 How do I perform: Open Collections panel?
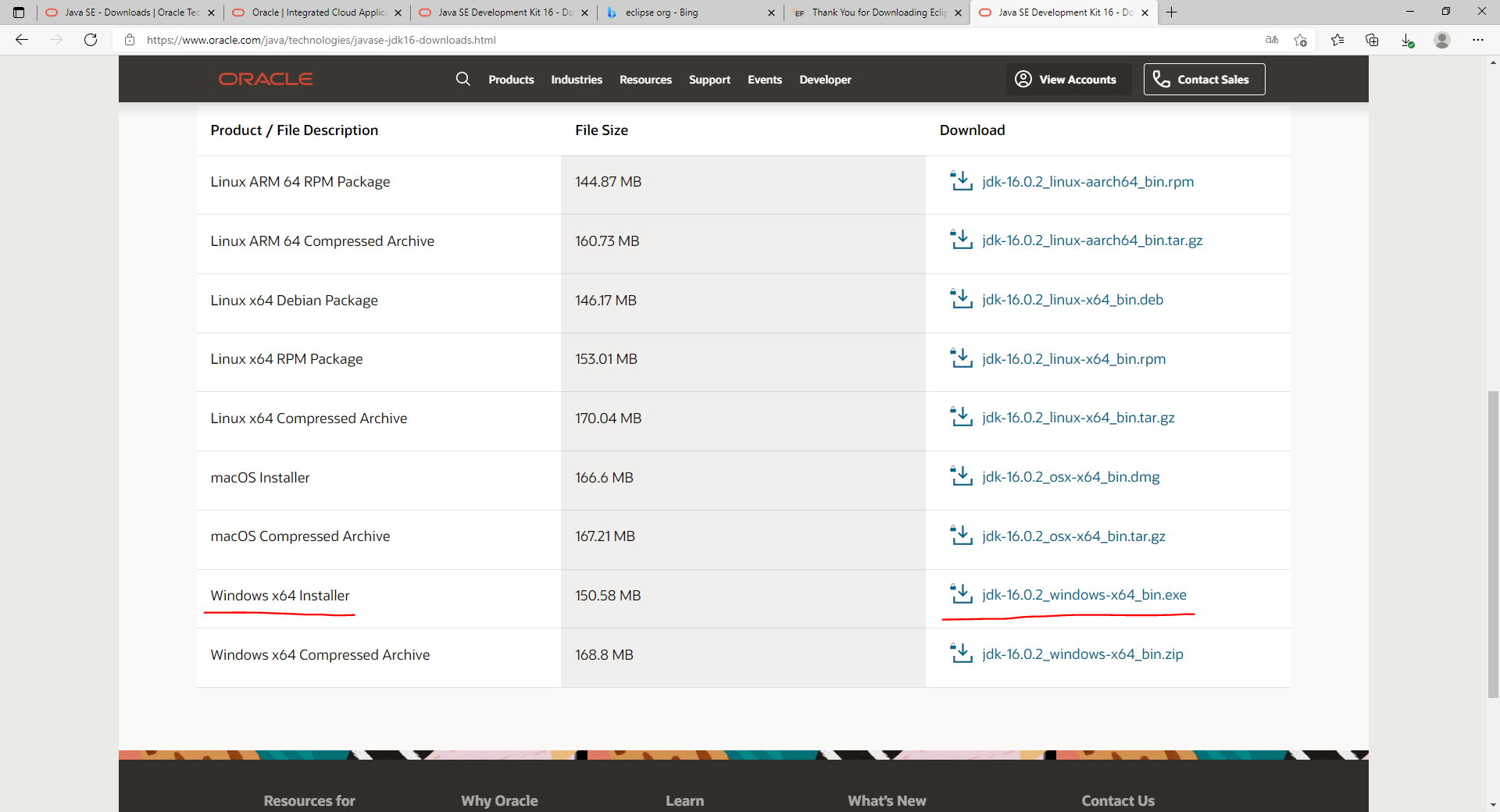coord(1372,40)
